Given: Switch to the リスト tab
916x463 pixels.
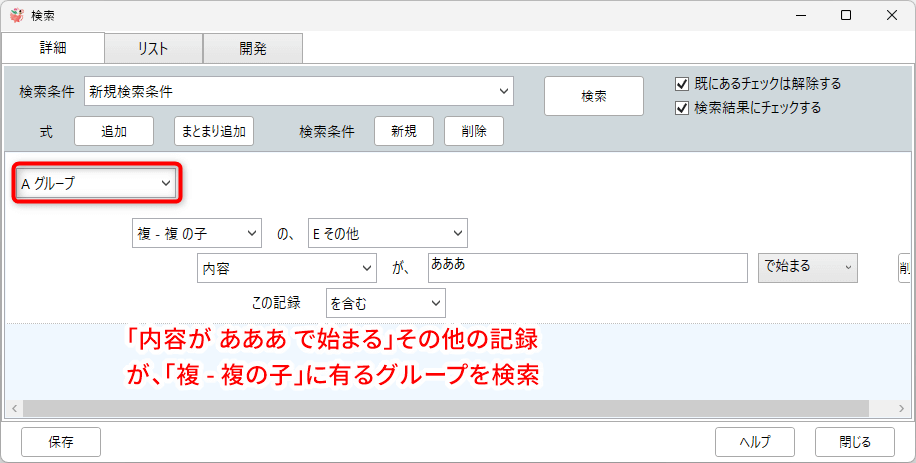Looking at the screenshot, I should click(153, 48).
